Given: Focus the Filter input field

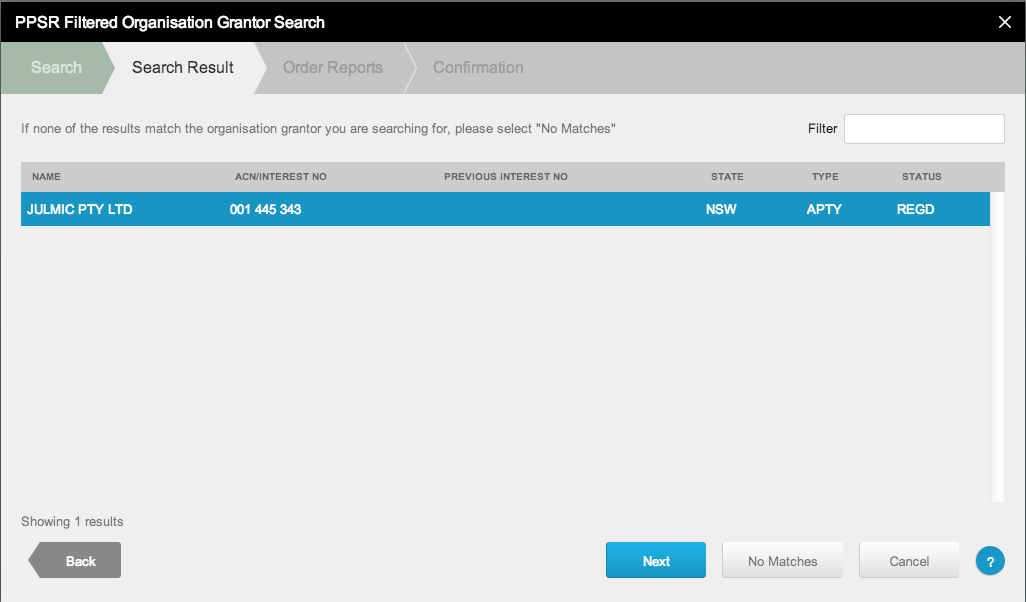Looking at the screenshot, I should tap(924, 129).
